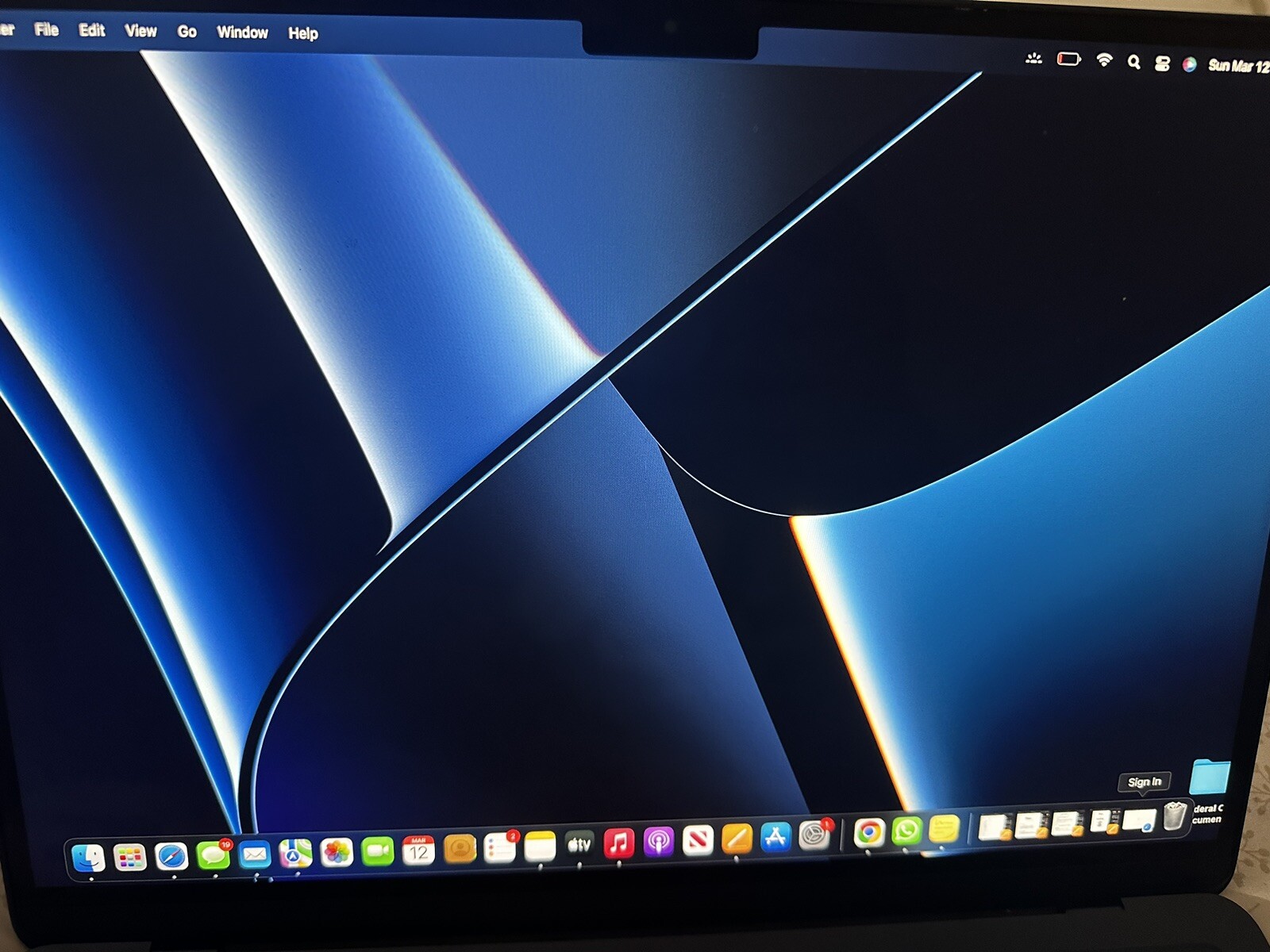1270x952 pixels.
Task: Open Spotlight search magnifier
Action: click(1134, 62)
